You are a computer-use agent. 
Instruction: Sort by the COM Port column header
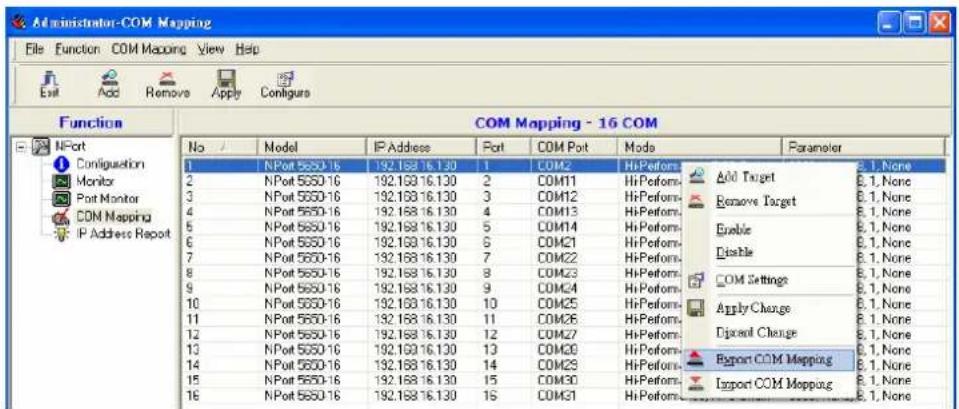coord(575,147)
